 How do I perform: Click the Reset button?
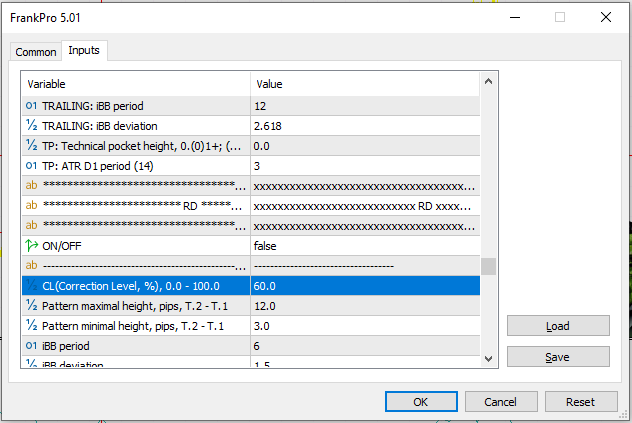click(580, 401)
